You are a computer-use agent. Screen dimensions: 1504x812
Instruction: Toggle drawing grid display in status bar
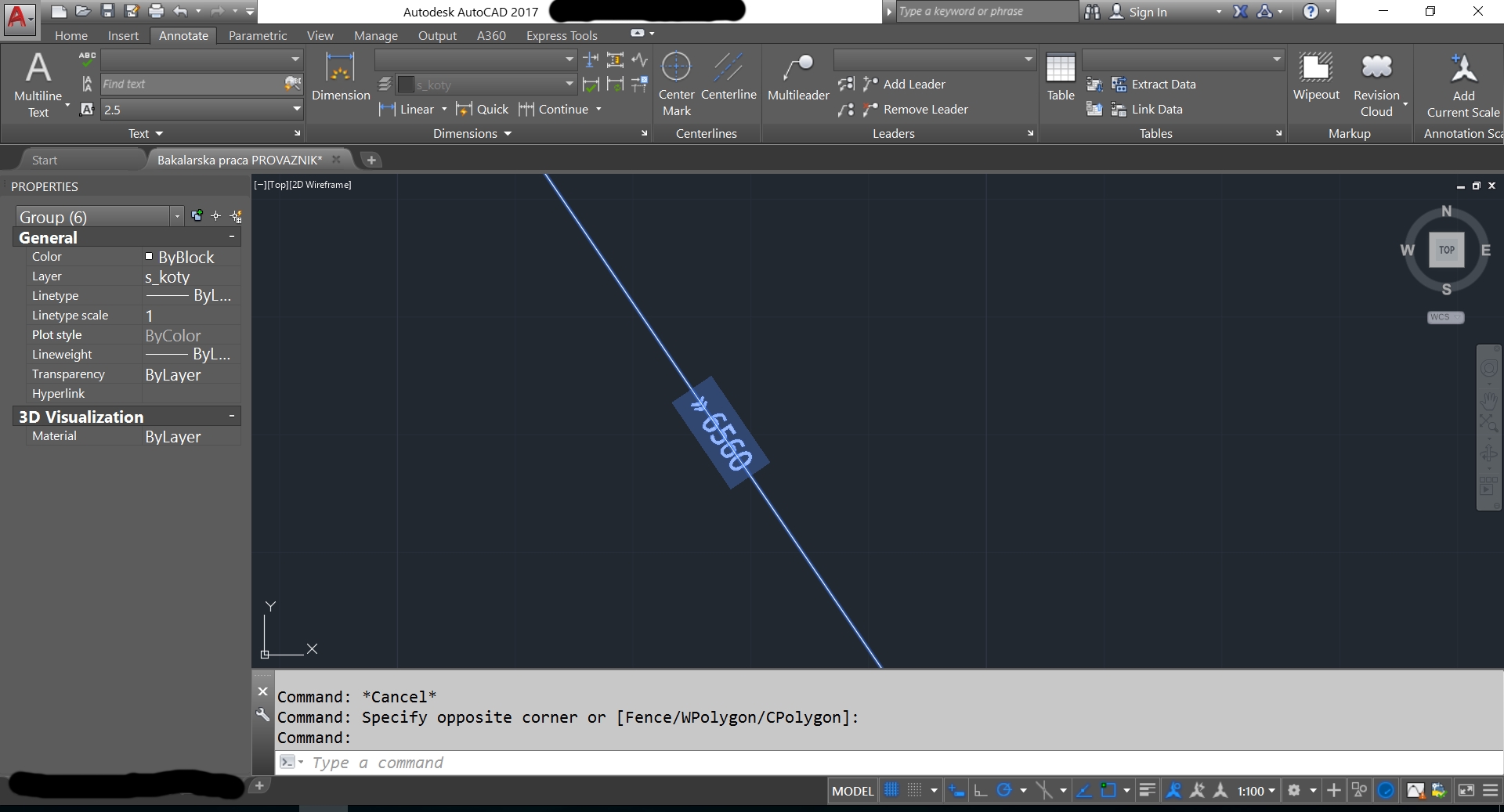[891, 791]
